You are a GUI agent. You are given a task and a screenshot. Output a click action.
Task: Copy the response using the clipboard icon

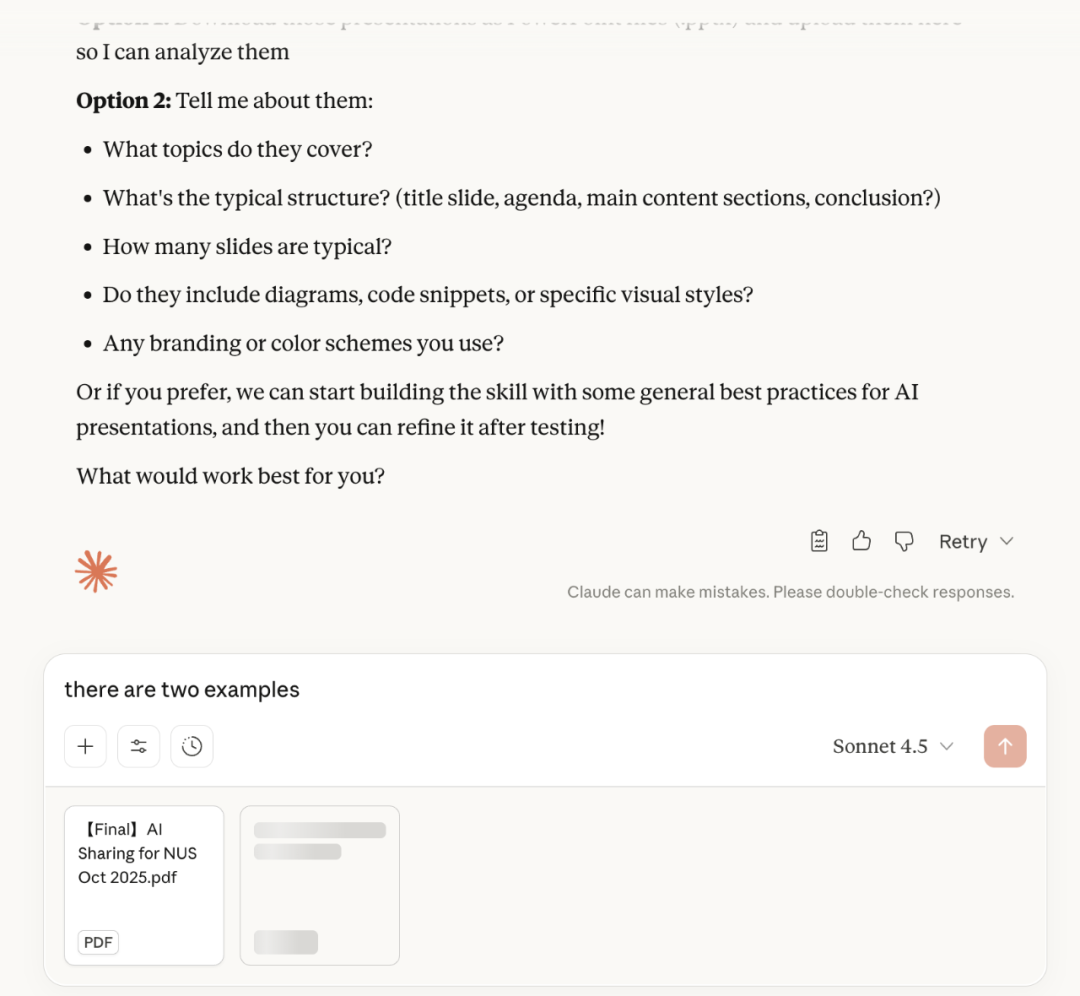819,541
